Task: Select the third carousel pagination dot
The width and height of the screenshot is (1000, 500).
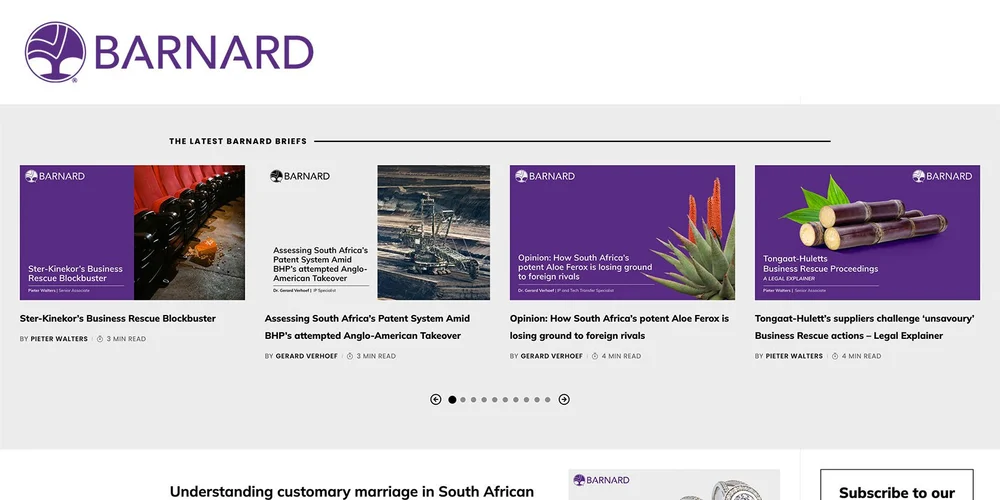Action: click(473, 400)
